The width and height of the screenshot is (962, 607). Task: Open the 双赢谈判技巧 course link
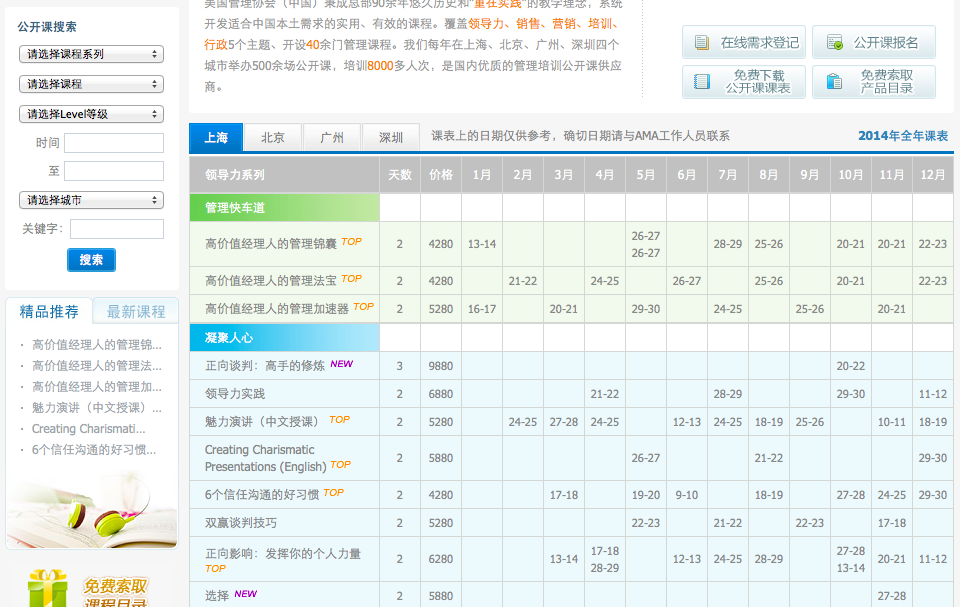pyautogui.click(x=241, y=523)
